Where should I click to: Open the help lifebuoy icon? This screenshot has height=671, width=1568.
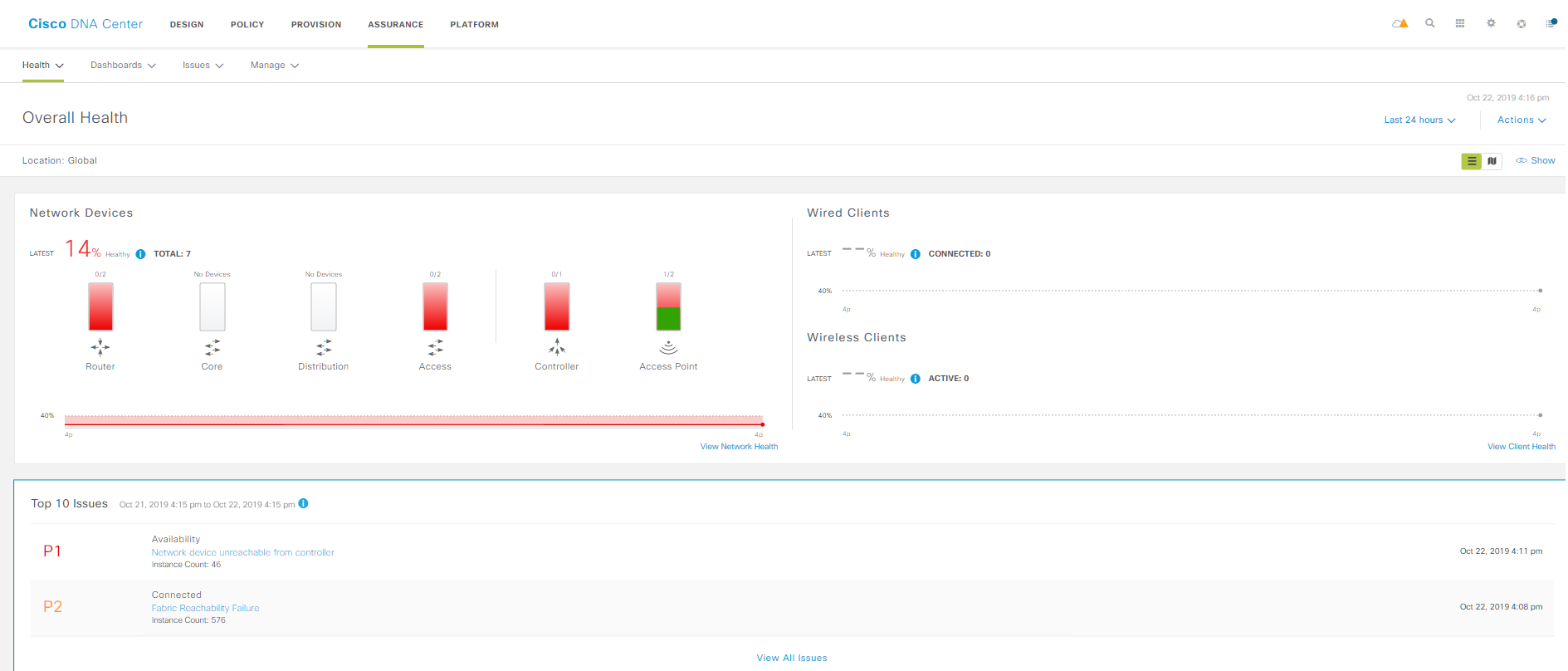(1522, 23)
